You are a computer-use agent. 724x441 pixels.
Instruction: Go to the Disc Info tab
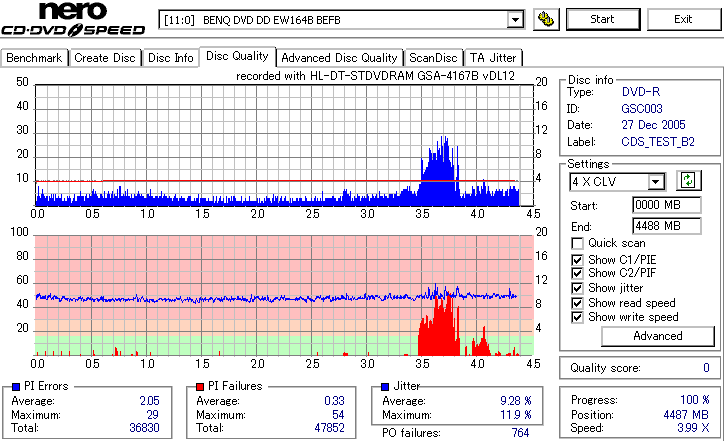[x=170, y=58]
